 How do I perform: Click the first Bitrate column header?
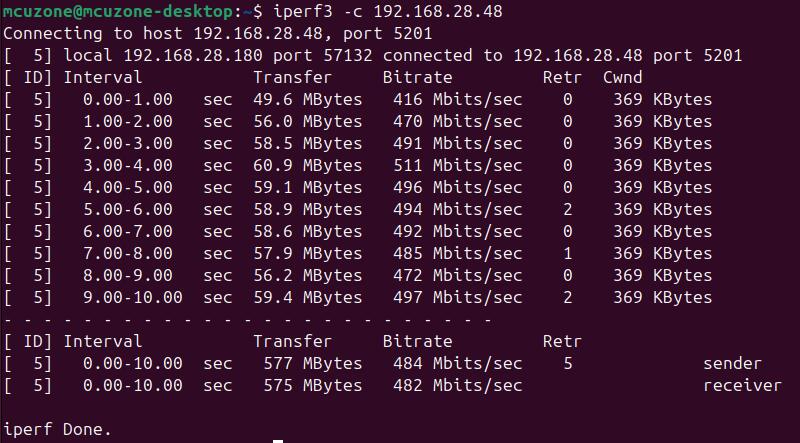coord(417,78)
